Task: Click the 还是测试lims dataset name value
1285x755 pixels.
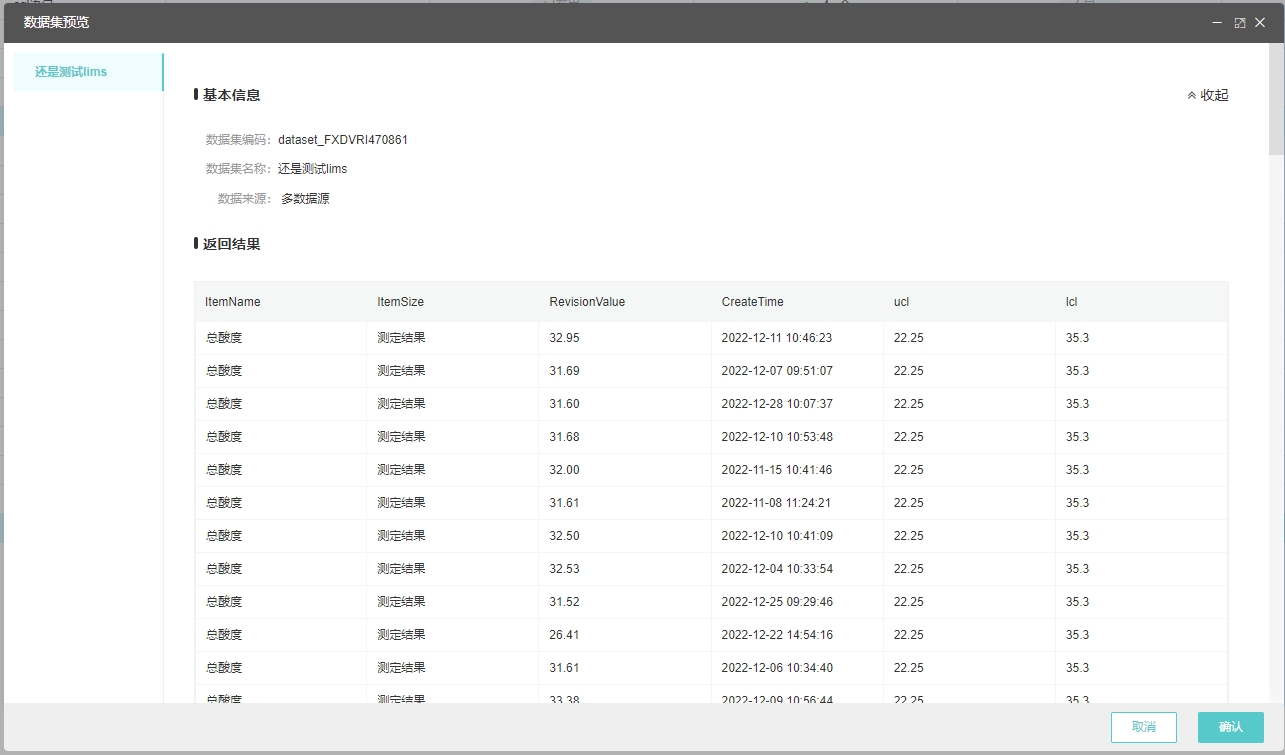Action: (x=313, y=169)
